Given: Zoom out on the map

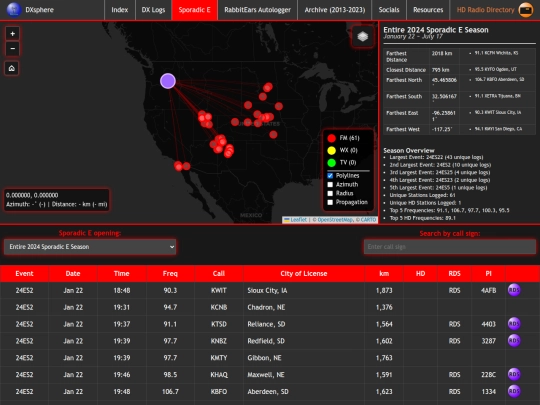Looking at the screenshot, I should tap(12, 49).
